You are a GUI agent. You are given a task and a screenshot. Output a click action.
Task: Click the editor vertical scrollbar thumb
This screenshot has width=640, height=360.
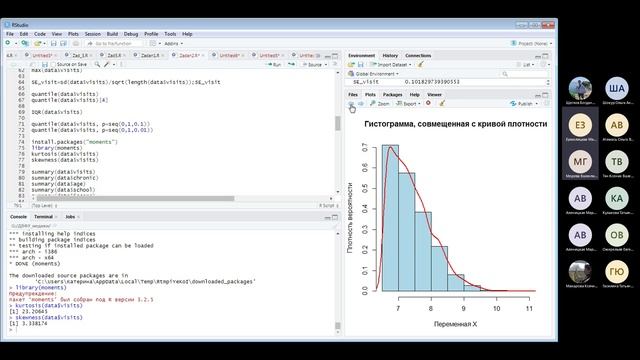point(338,123)
